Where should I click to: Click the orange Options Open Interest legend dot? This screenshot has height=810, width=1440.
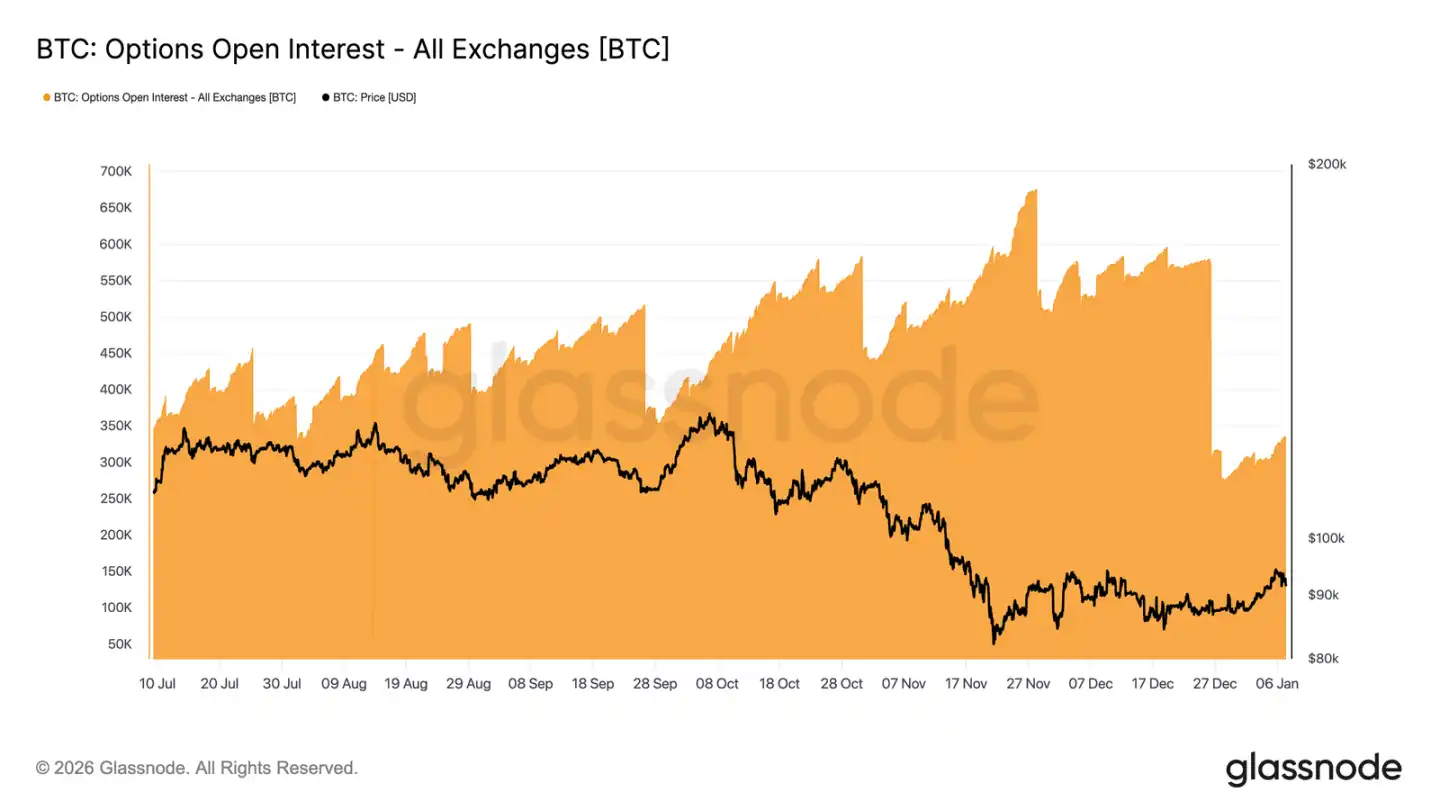tap(46, 98)
